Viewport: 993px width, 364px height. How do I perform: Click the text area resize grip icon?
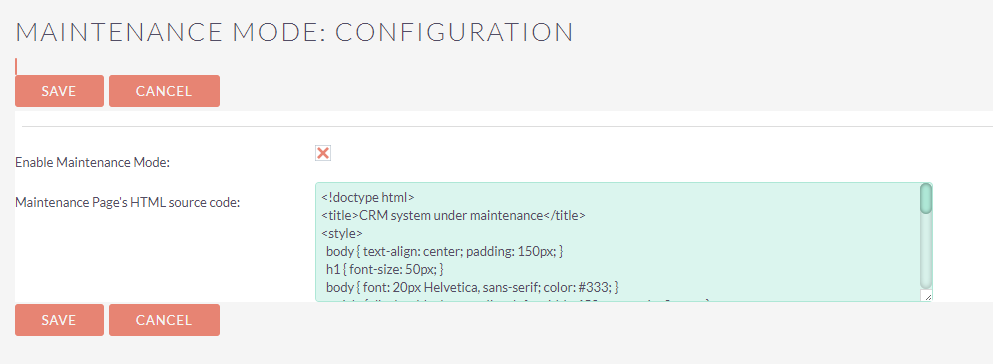click(927, 296)
